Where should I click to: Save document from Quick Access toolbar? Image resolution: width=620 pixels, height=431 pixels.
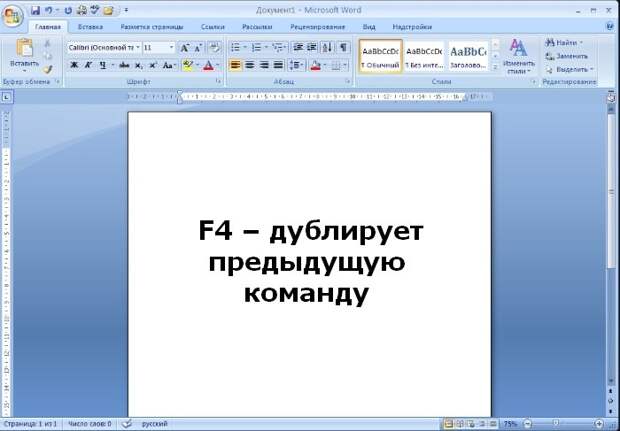coord(36,9)
